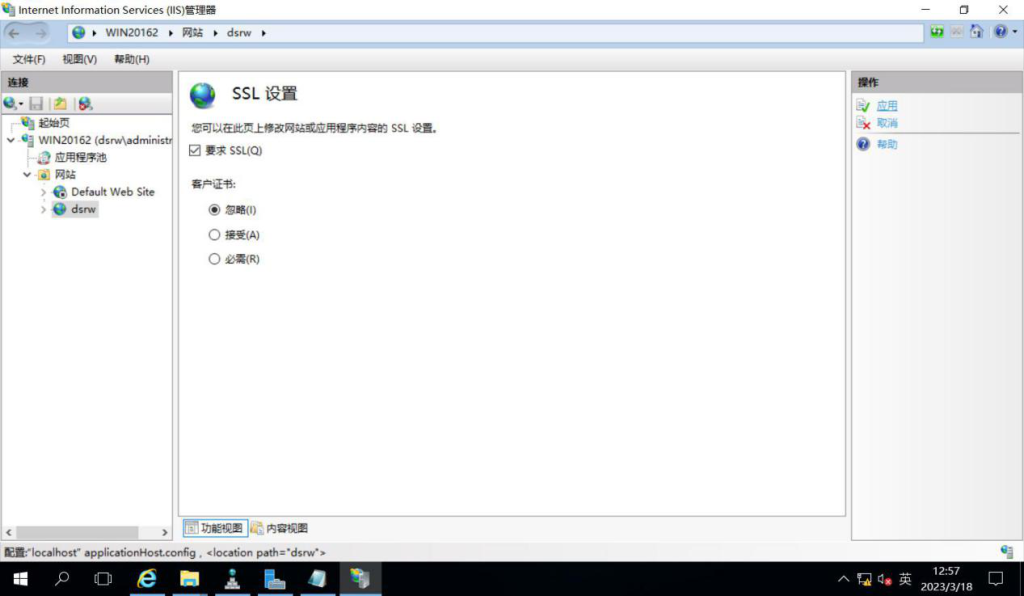Click the Connections pane scrollbar left arrow
The image size is (1024, 596).
8,533
